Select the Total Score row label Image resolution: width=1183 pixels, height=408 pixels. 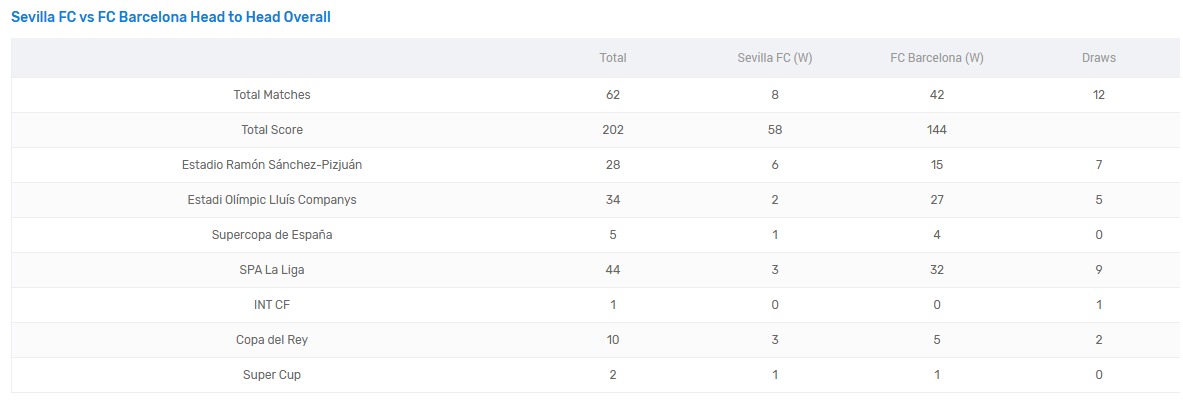click(x=272, y=130)
